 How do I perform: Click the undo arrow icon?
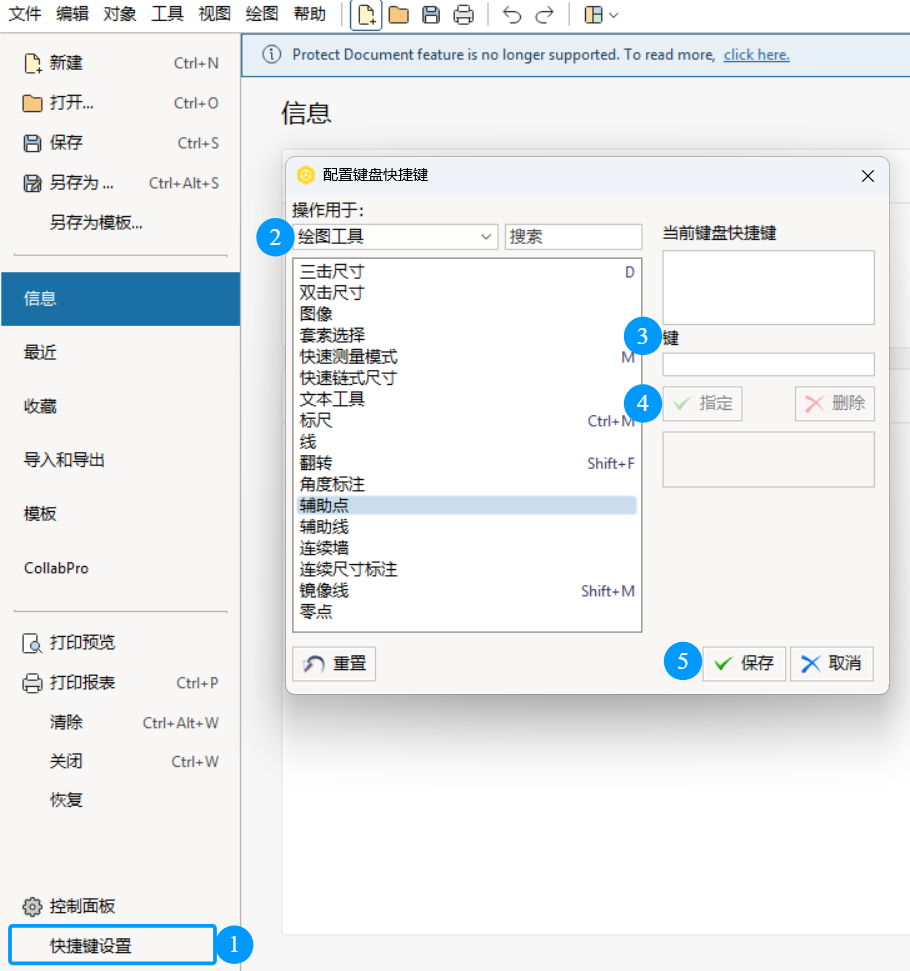pyautogui.click(x=512, y=15)
